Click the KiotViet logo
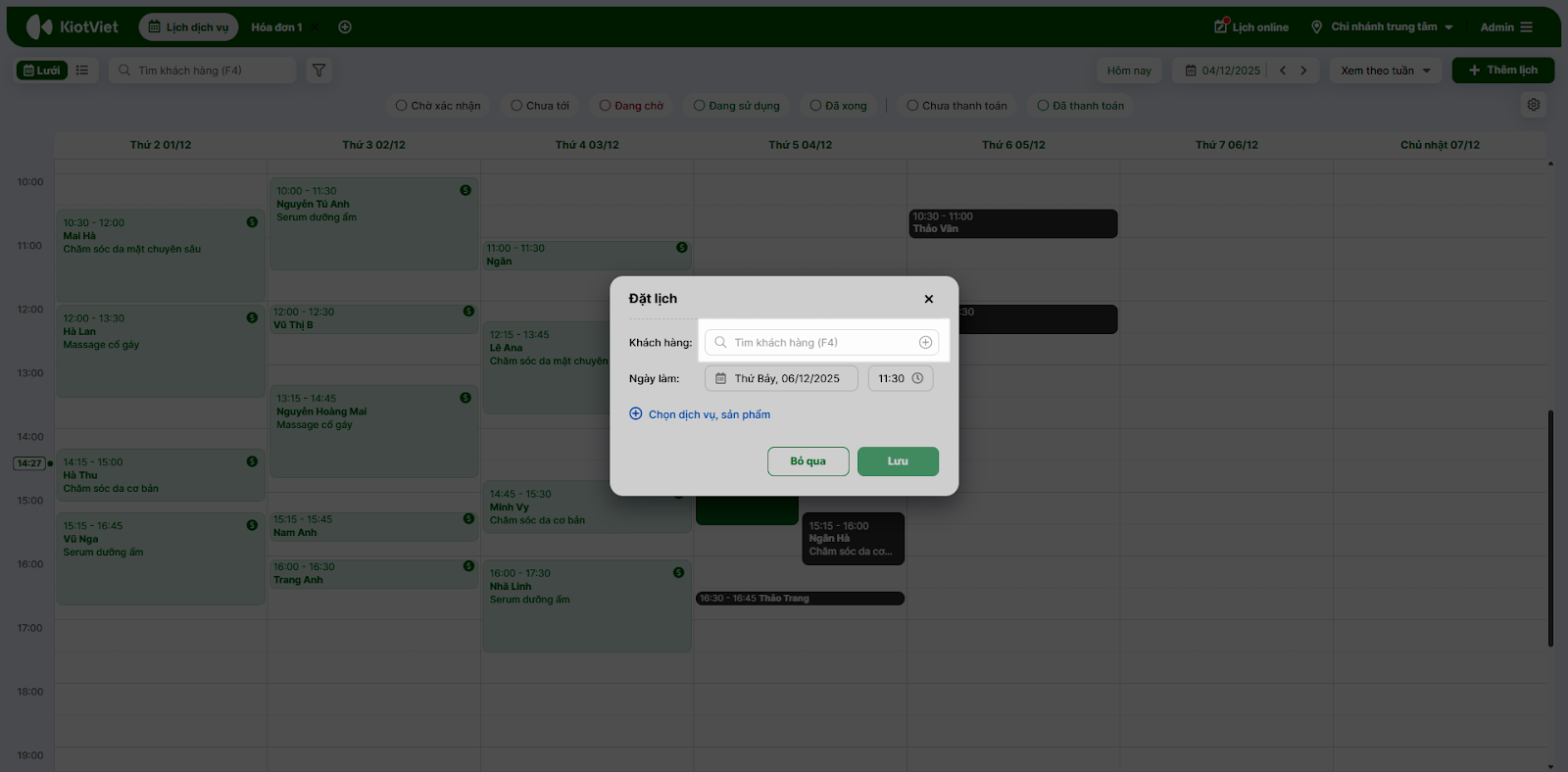1568x772 pixels. (x=73, y=27)
